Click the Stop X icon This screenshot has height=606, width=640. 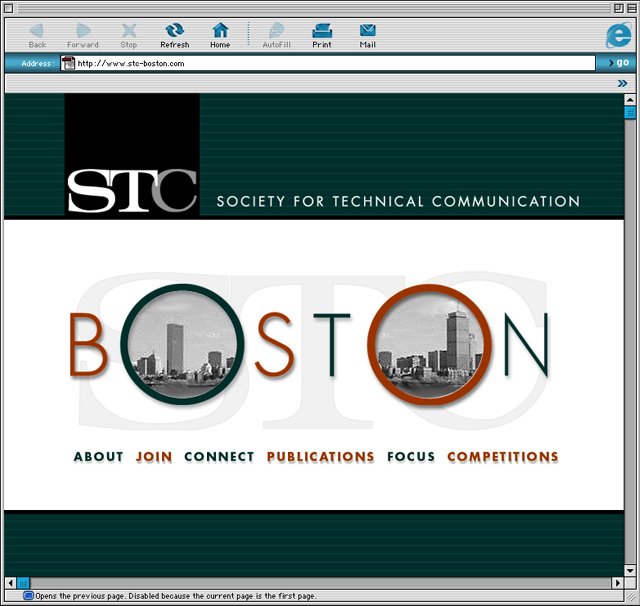click(x=129, y=31)
